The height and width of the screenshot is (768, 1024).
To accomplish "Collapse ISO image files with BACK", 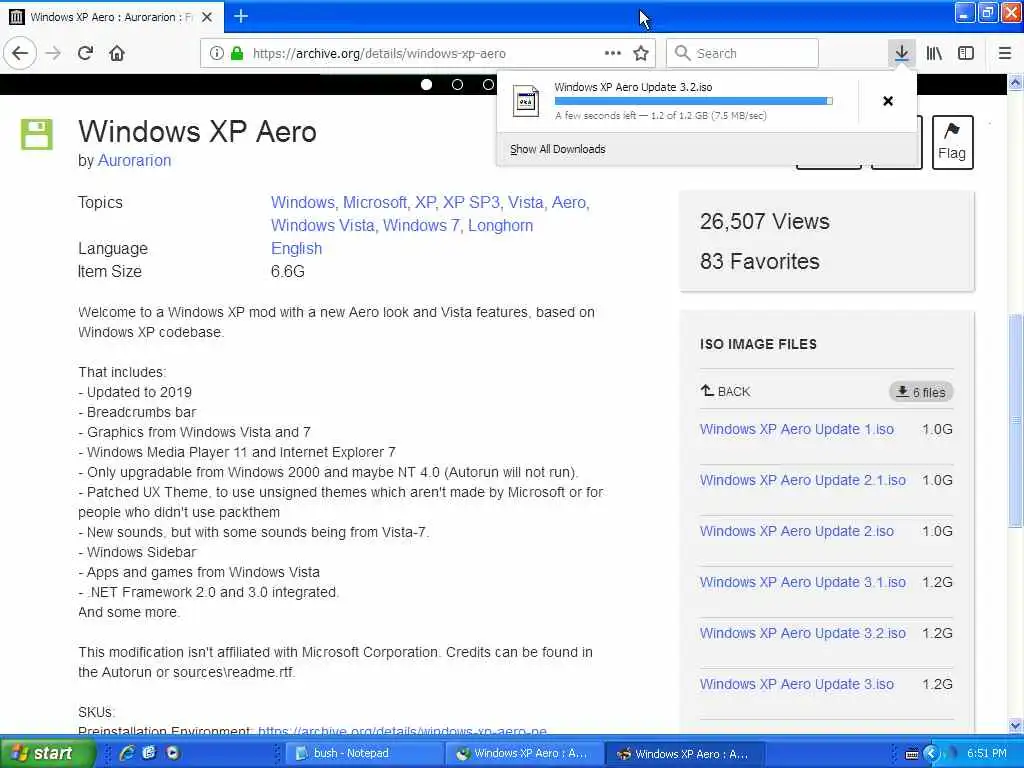I will point(726,391).
